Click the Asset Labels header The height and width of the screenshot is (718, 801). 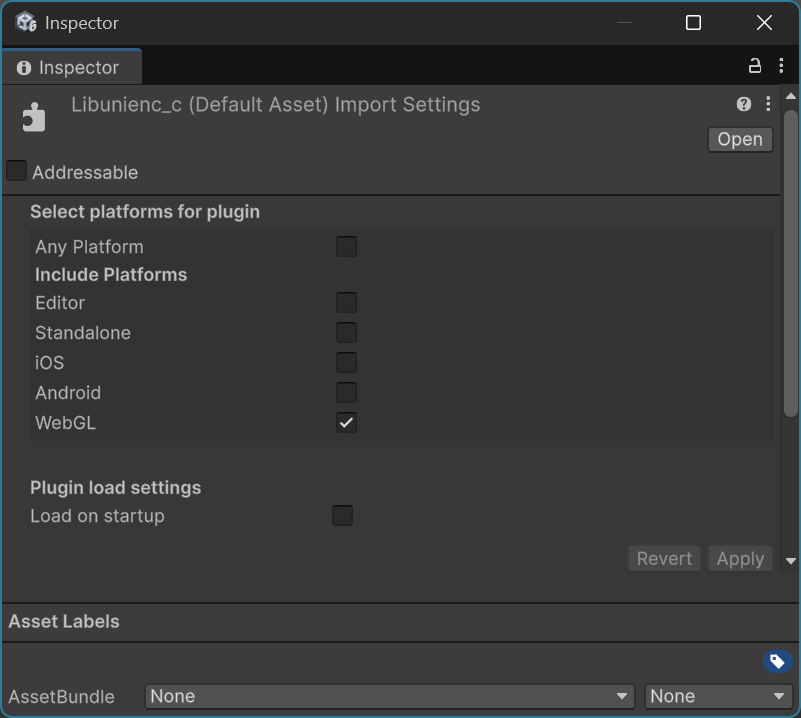[x=64, y=621]
